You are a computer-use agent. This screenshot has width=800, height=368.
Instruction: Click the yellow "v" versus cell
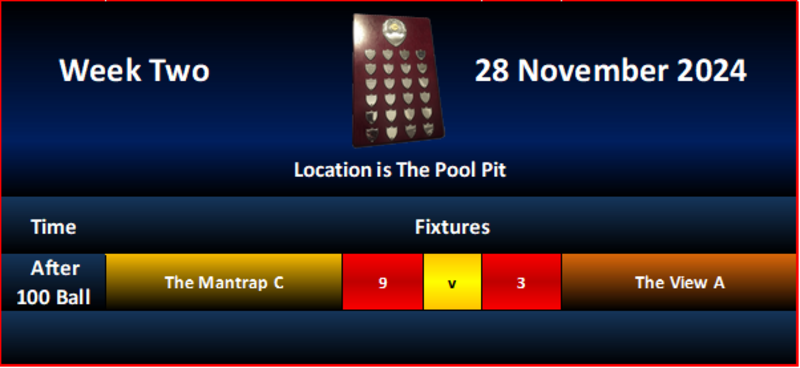(452, 282)
